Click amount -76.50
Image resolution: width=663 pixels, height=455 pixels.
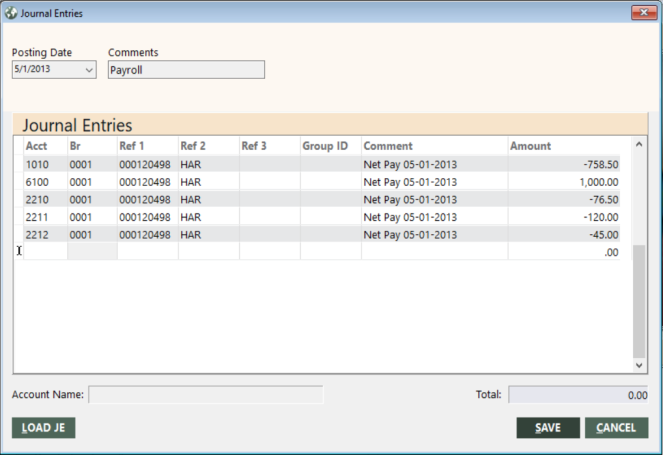(564, 200)
